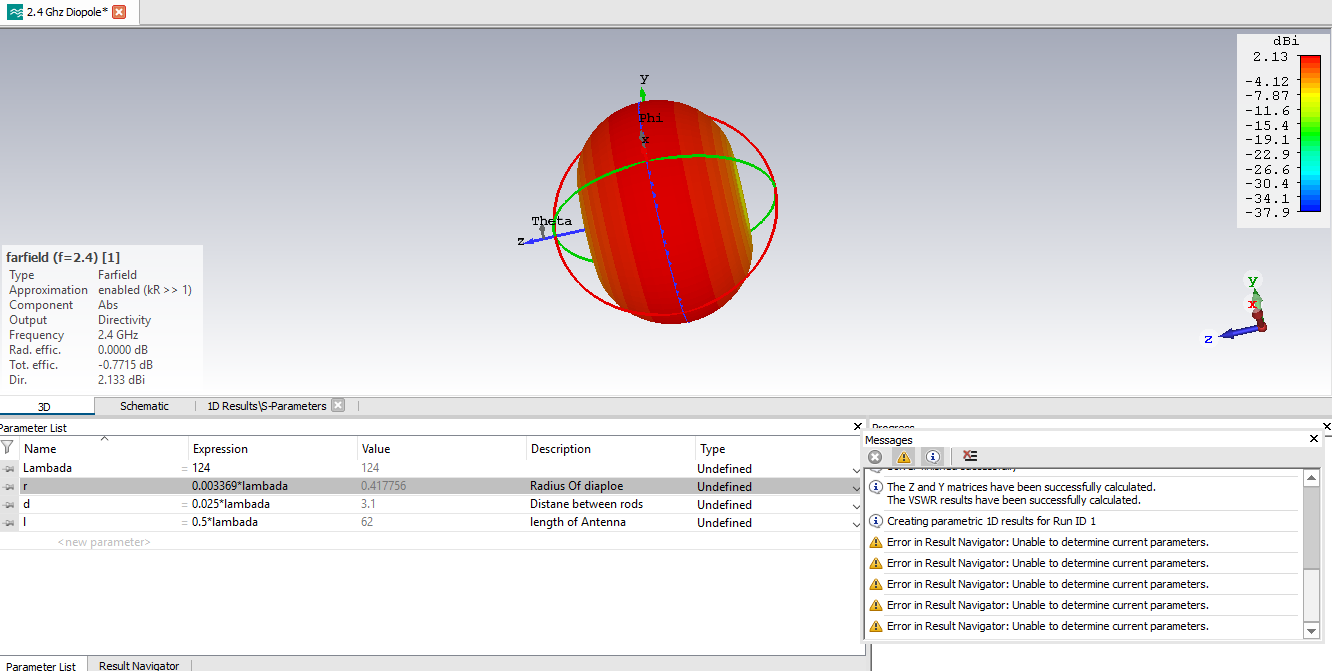Toggle the error messages filter icon
The image size is (1332, 671).
[875, 456]
